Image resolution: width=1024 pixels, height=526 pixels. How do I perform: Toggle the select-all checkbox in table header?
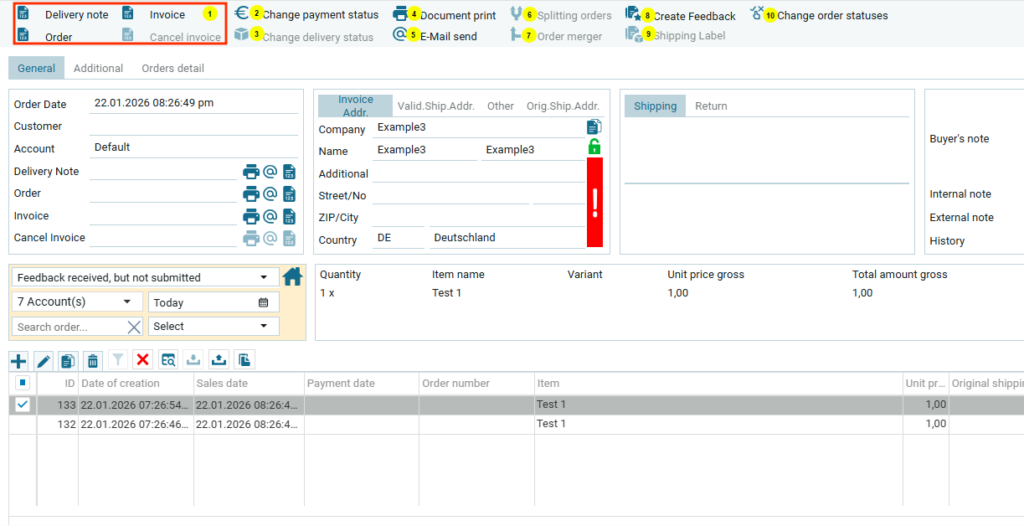point(22,383)
